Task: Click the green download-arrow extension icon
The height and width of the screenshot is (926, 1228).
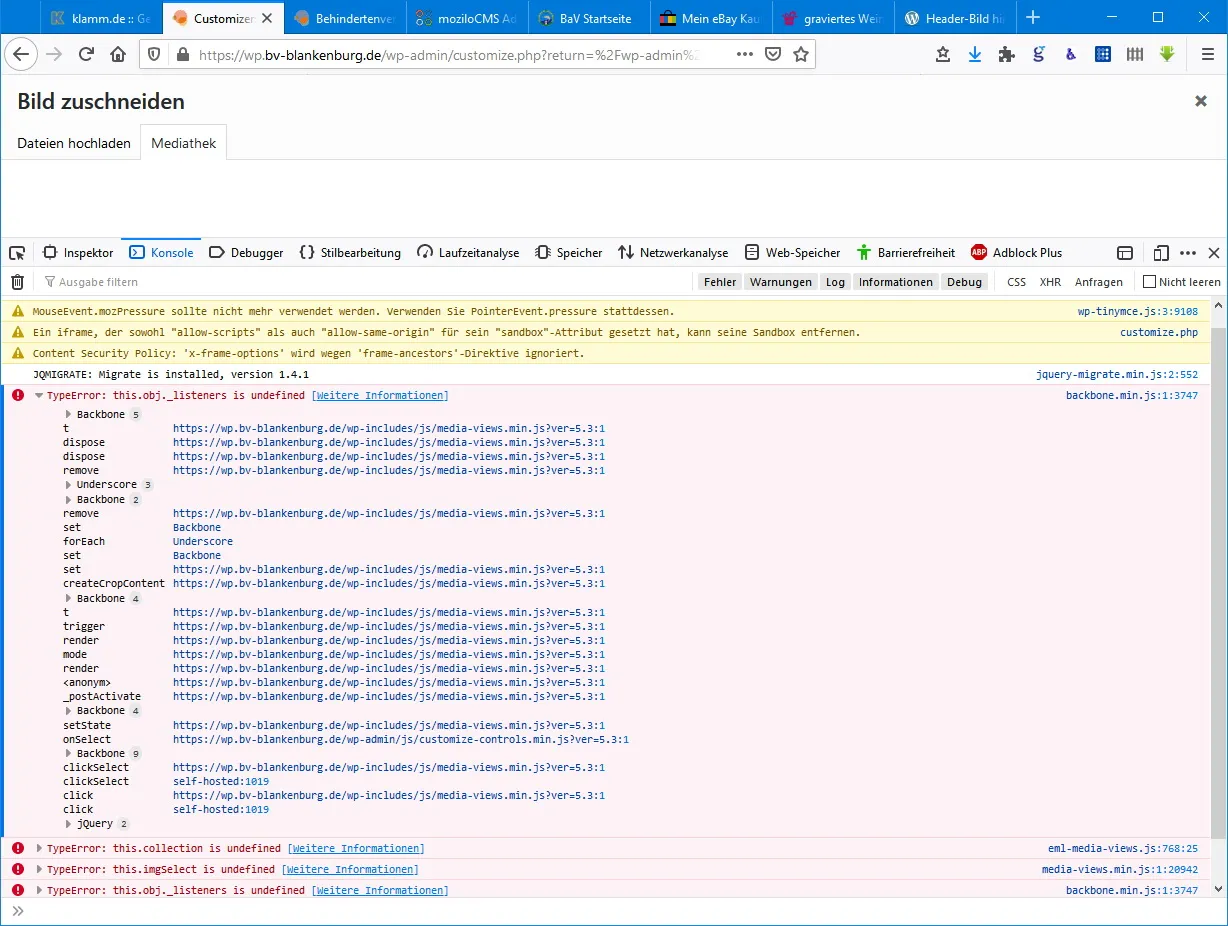Action: (1167, 55)
